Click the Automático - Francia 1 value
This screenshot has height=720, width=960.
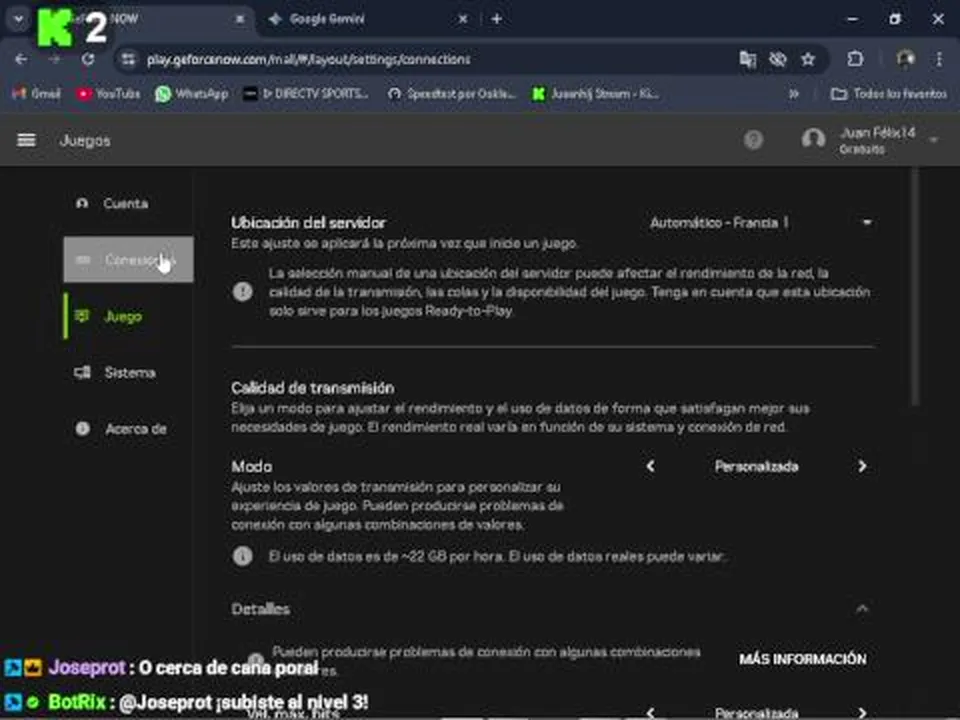(x=719, y=222)
